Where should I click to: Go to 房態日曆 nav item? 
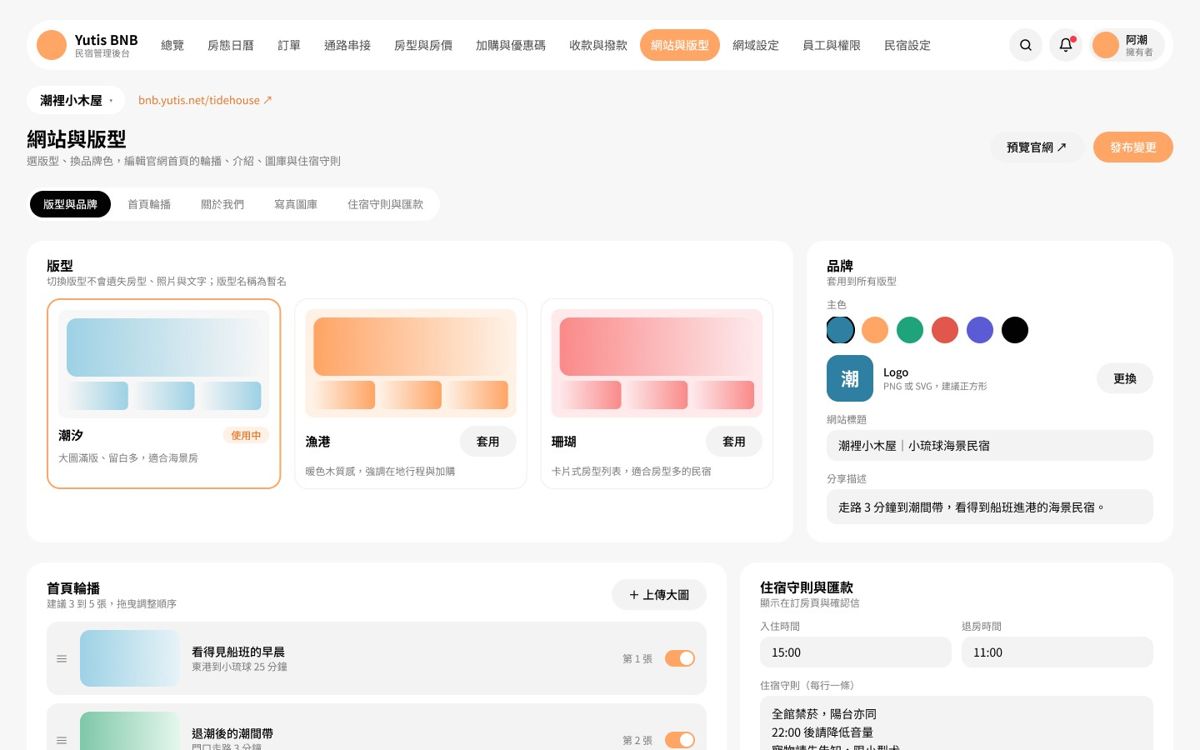click(x=231, y=45)
